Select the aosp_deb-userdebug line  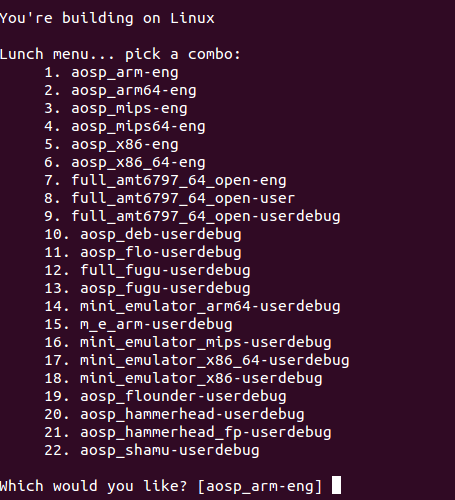pos(161,235)
